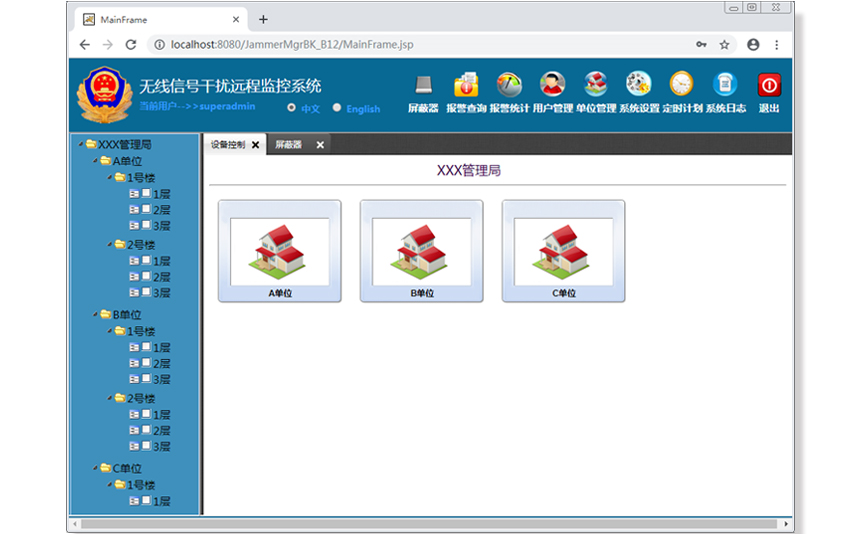Check 2层 under A单位 1号楼
This screenshot has width=865, height=534.
(x=146, y=209)
